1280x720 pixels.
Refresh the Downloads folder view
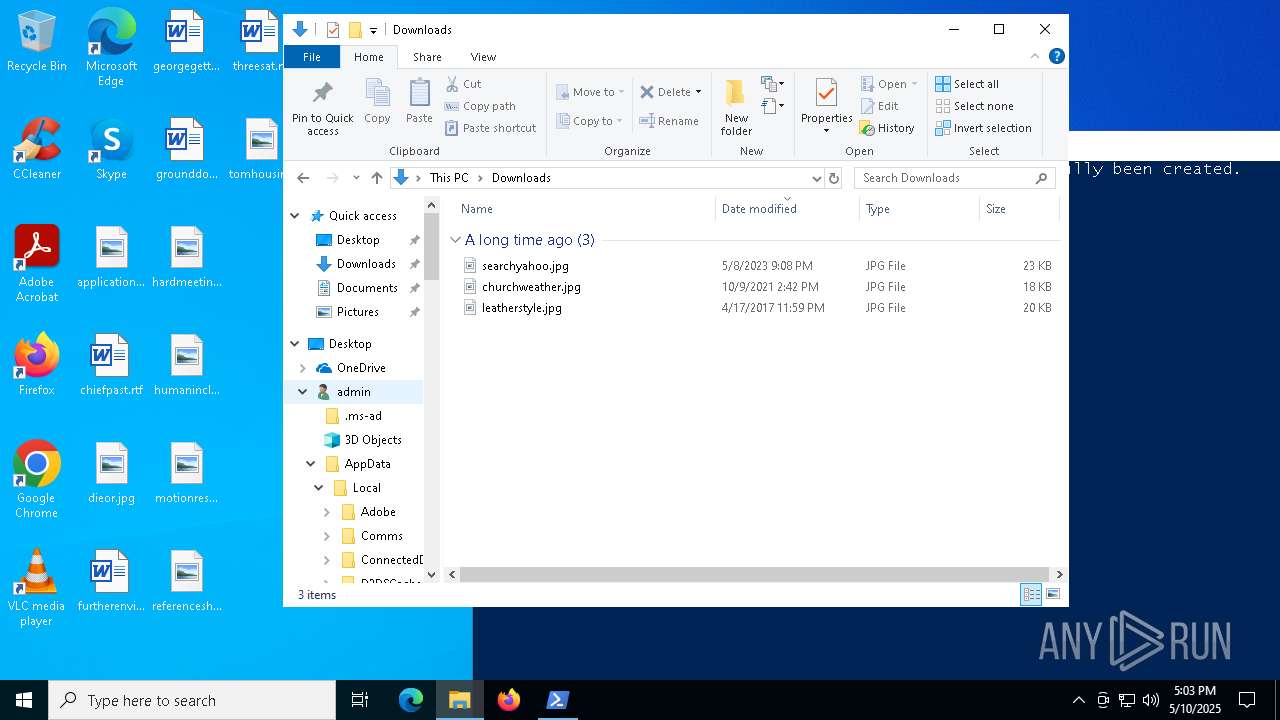834,178
